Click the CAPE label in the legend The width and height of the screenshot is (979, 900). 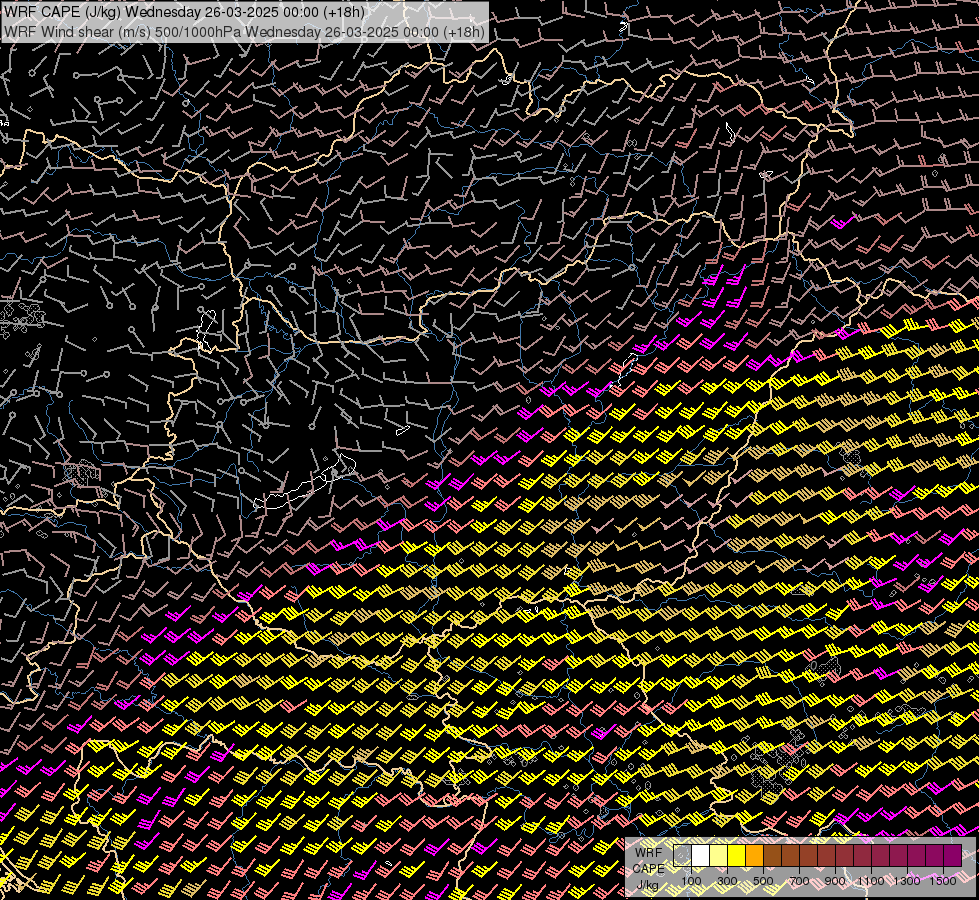[x=648, y=869]
